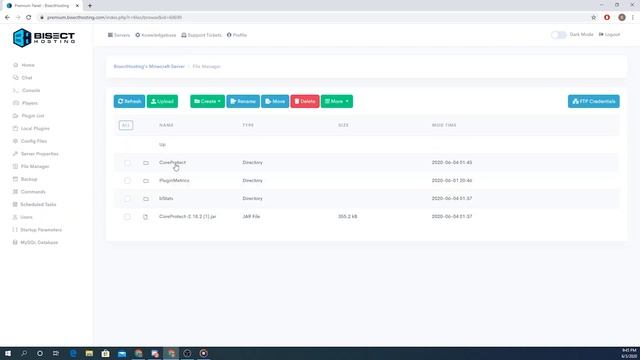This screenshot has width=640, height=360.
Task: Open Home from the sidebar
Action: click(x=24, y=65)
